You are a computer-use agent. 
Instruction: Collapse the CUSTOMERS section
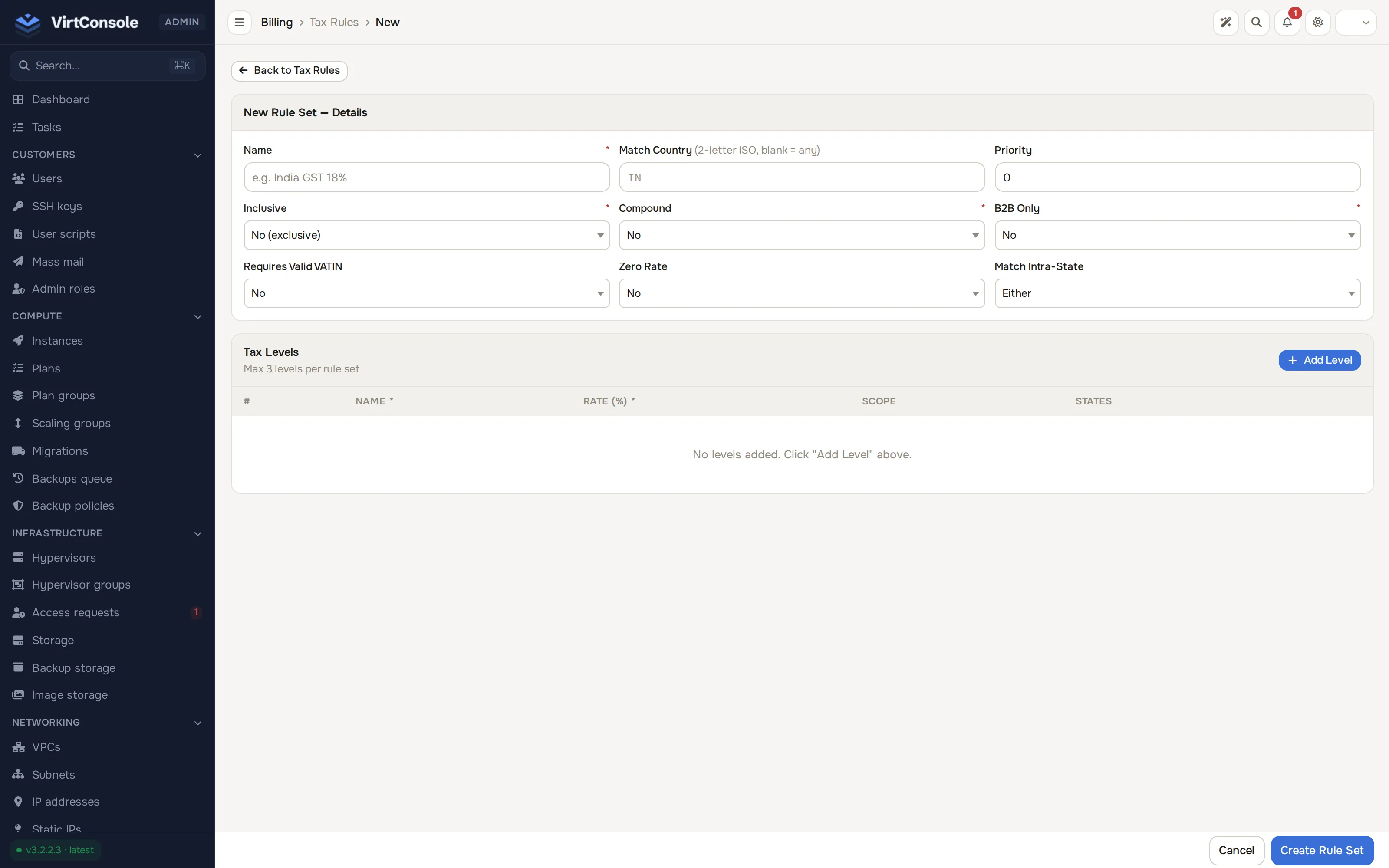tap(197, 155)
